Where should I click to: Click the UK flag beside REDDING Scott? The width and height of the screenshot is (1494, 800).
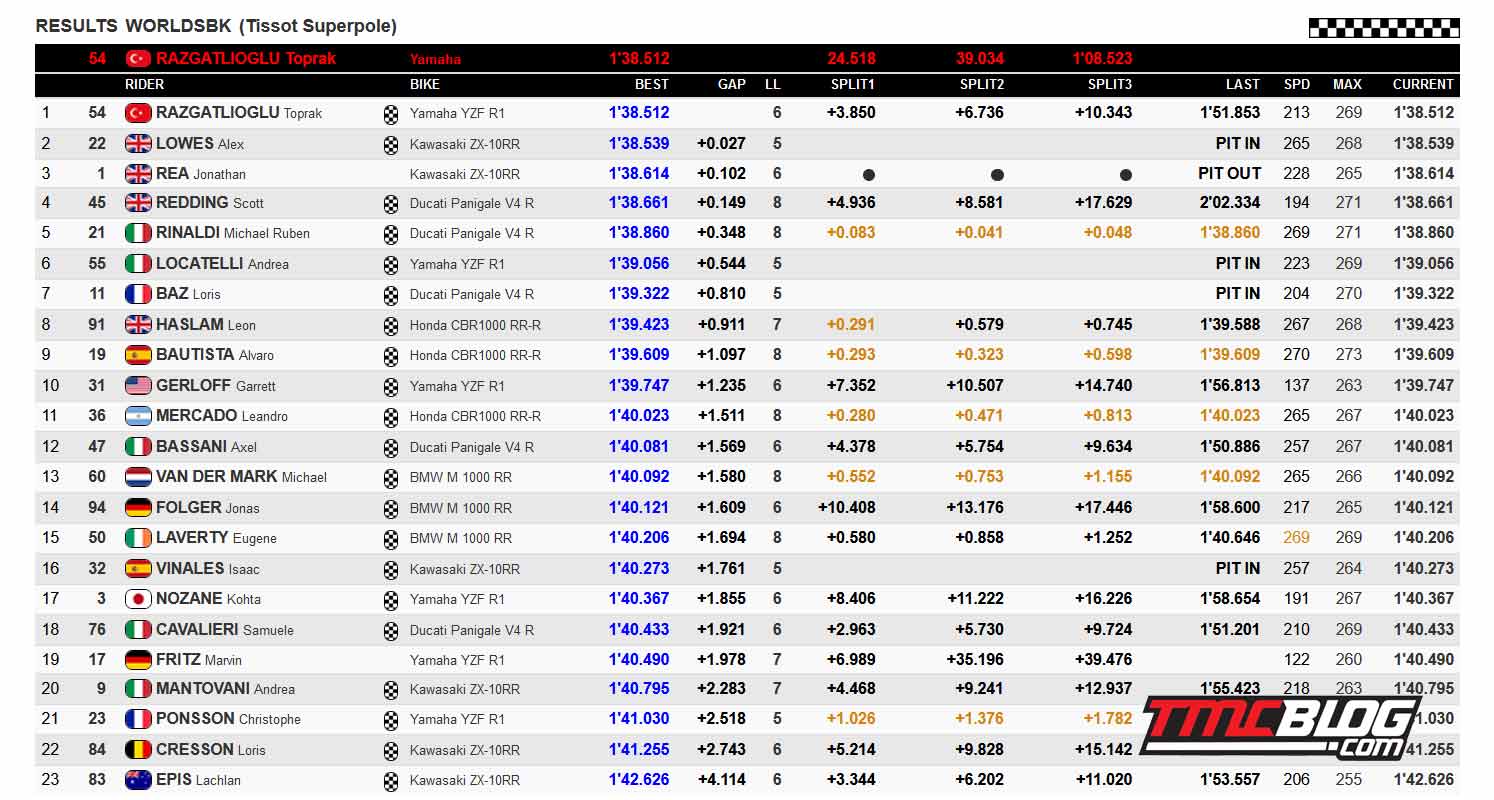[138, 203]
